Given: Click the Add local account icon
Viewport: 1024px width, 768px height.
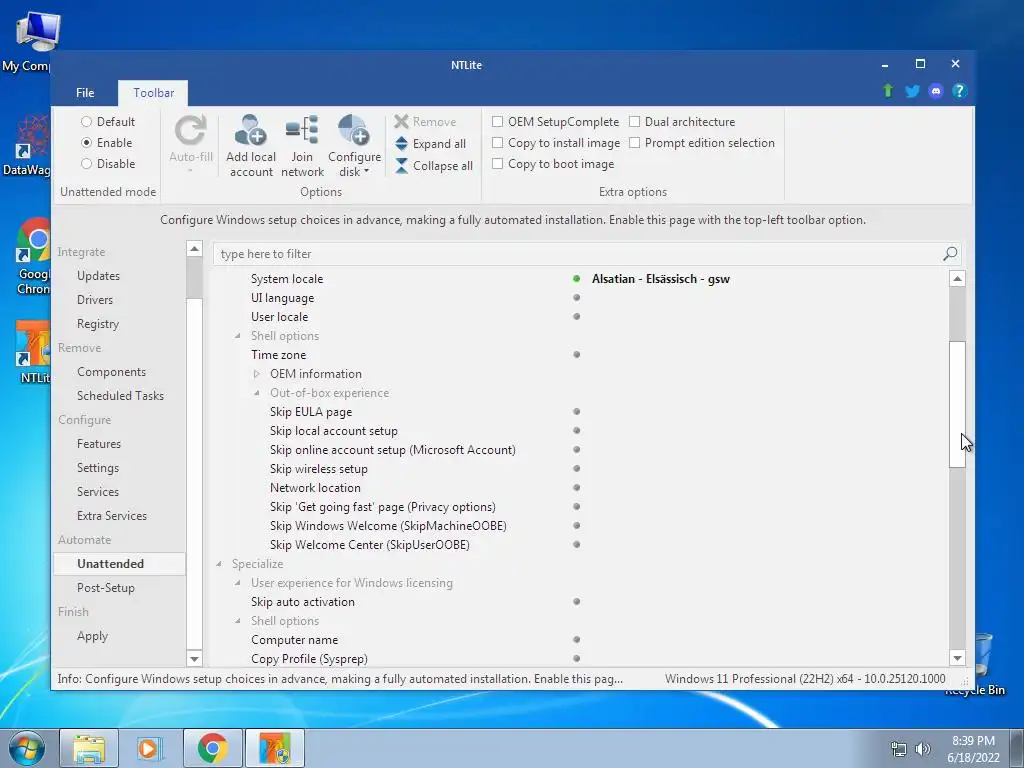Looking at the screenshot, I should pos(250,130).
